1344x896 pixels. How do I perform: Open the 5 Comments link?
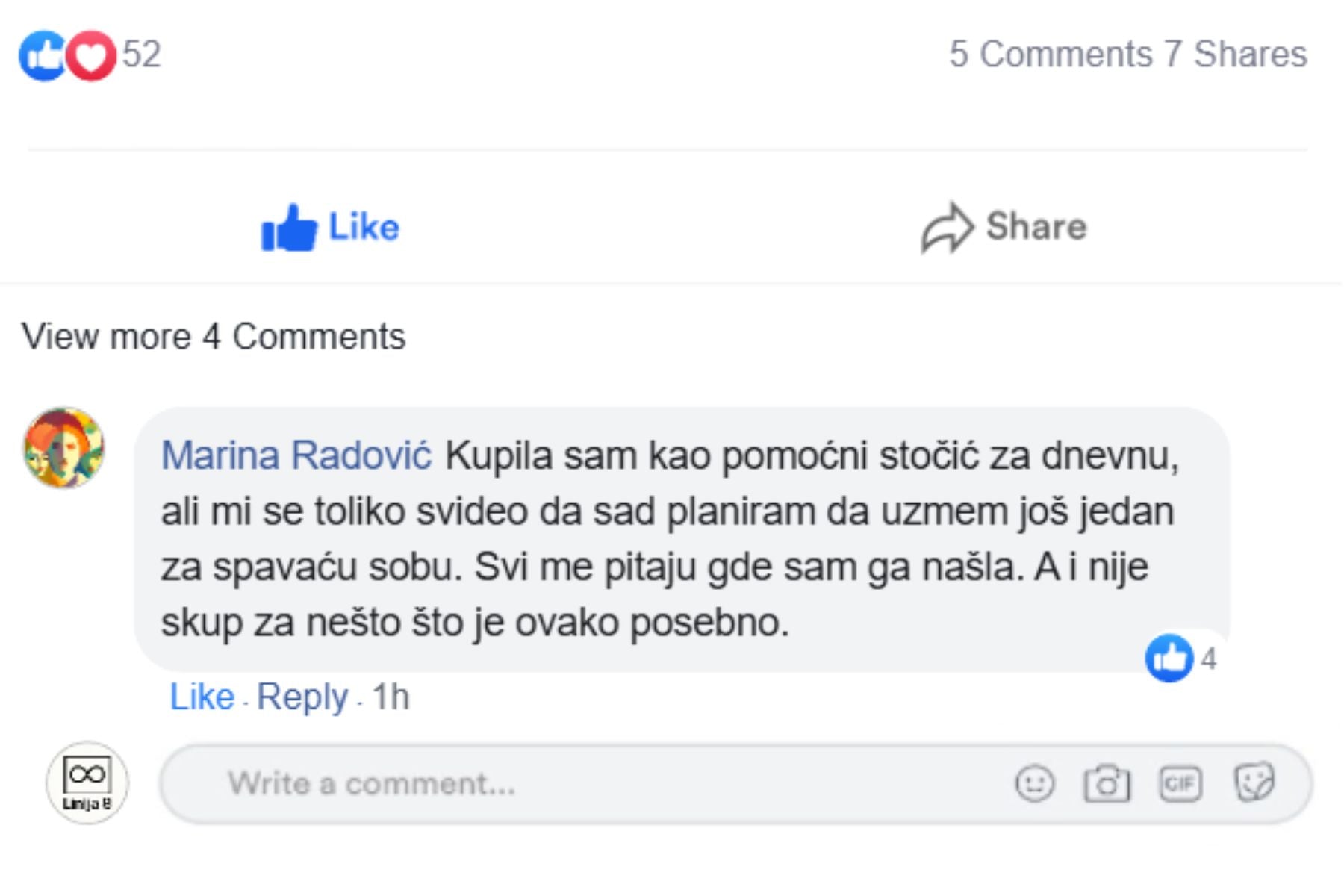click(x=1051, y=55)
